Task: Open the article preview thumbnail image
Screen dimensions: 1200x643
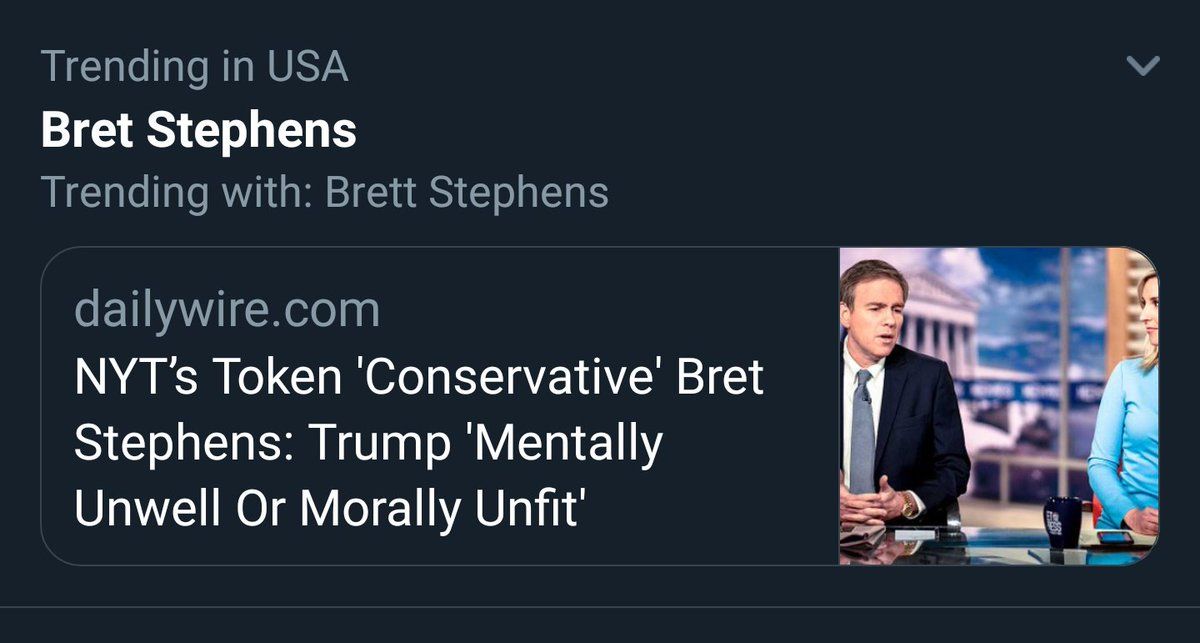Action: point(998,406)
